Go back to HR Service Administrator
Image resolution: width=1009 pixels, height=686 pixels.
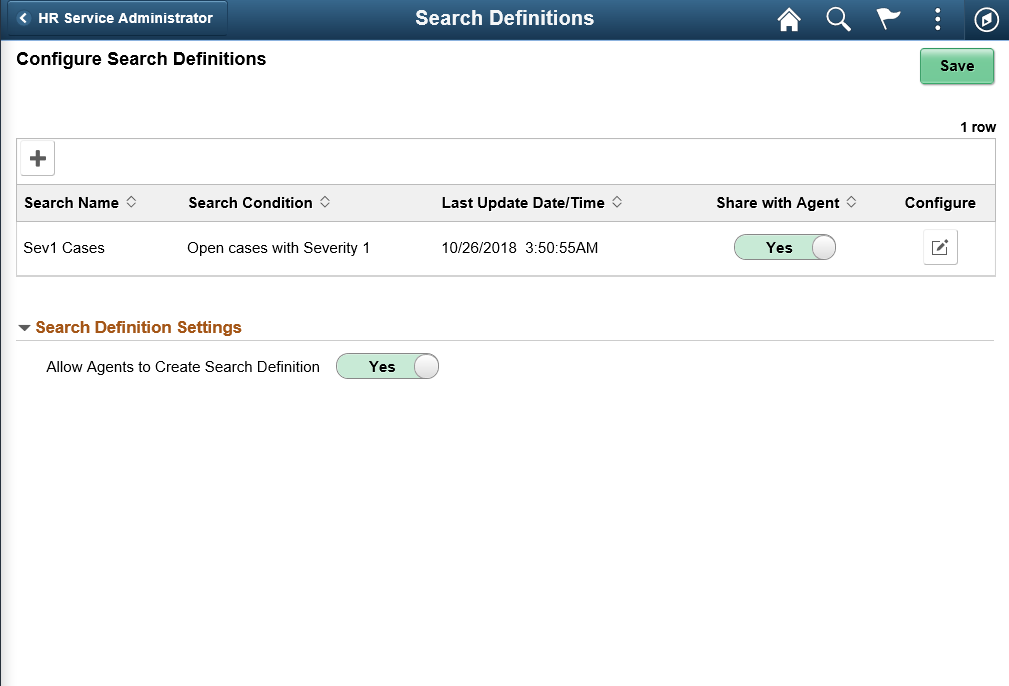[116, 18]
